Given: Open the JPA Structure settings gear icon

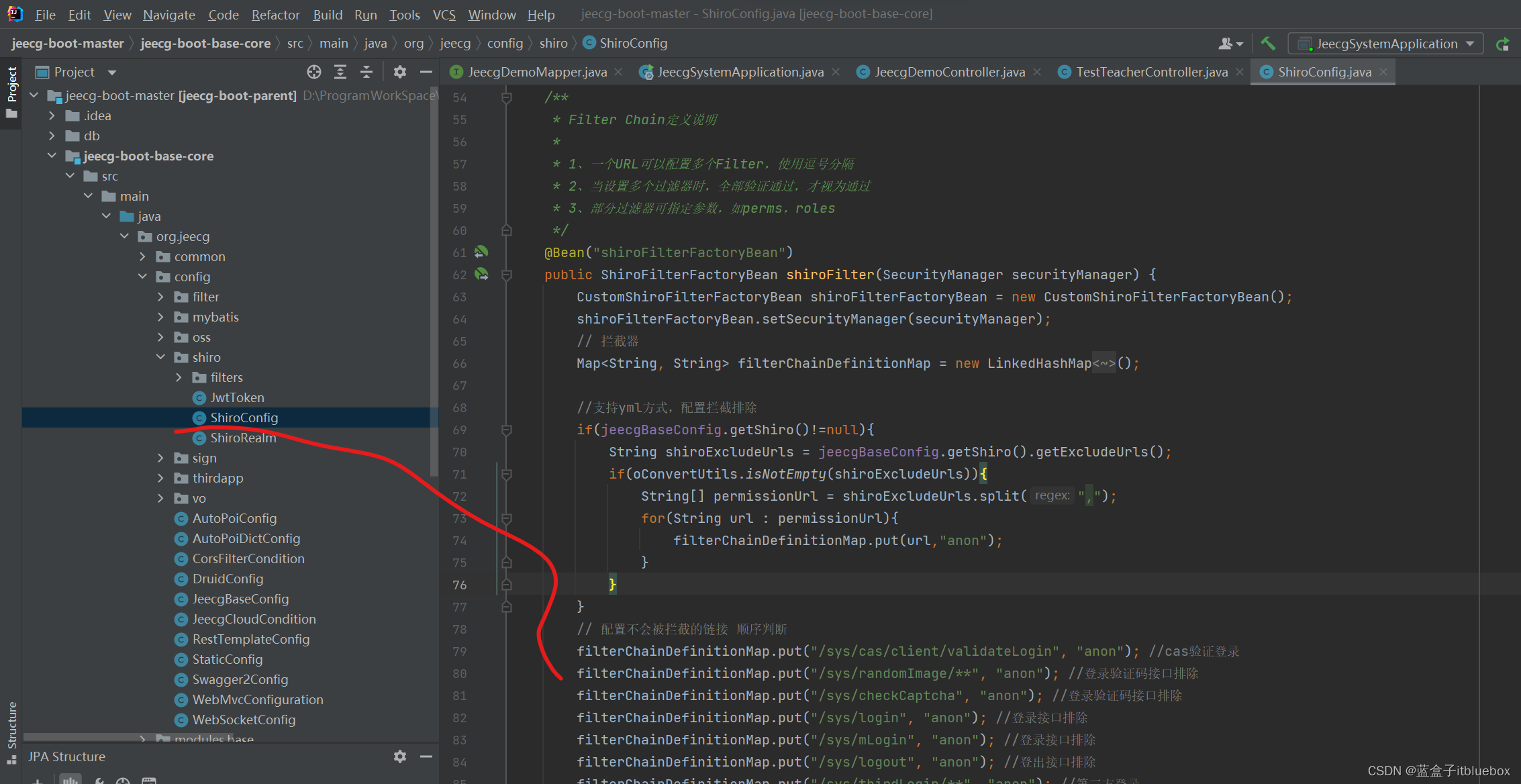Looking at the screenshot, I should pyautogui.click(x=399, y=756).
